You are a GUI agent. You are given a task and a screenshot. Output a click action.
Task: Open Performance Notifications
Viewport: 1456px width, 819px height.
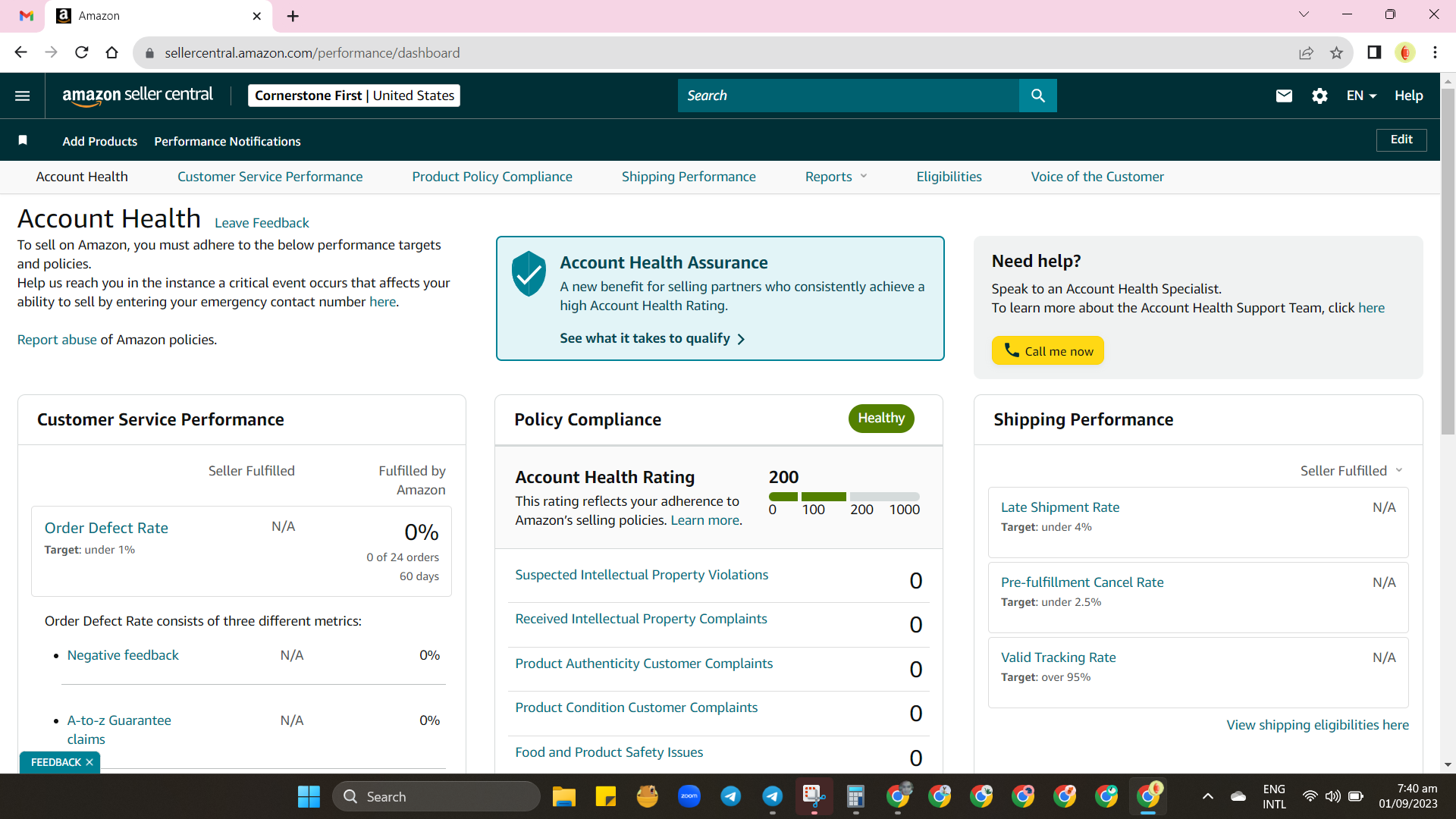pos(227,141)
